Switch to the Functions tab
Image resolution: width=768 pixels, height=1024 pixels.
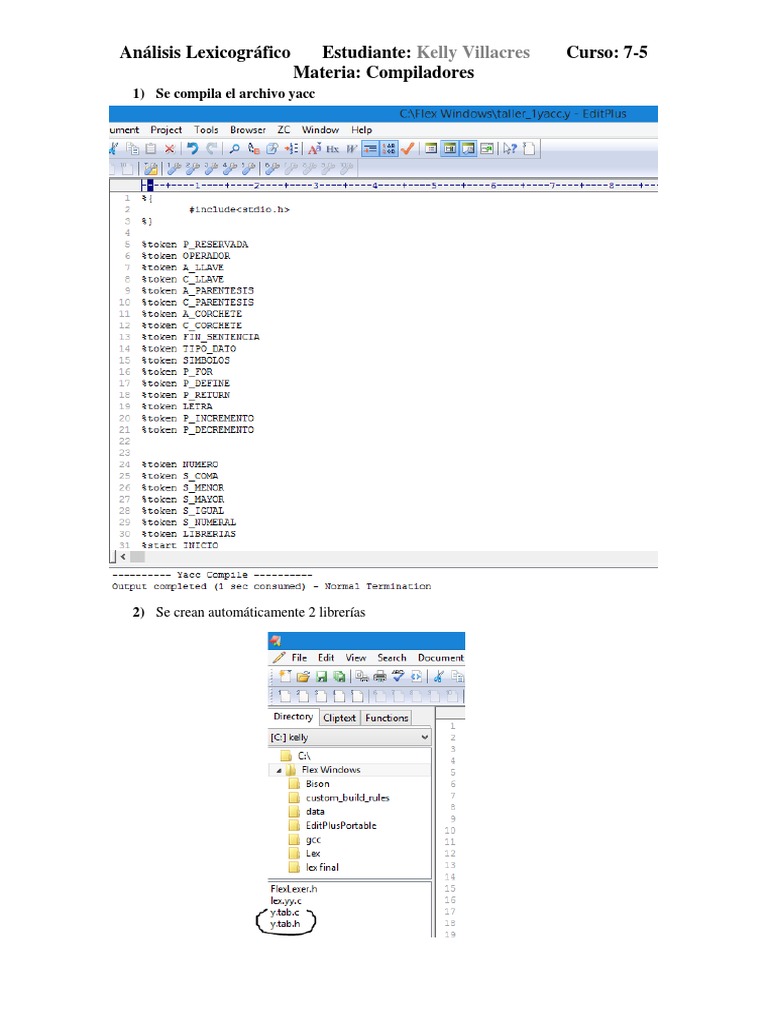[387, 718]
